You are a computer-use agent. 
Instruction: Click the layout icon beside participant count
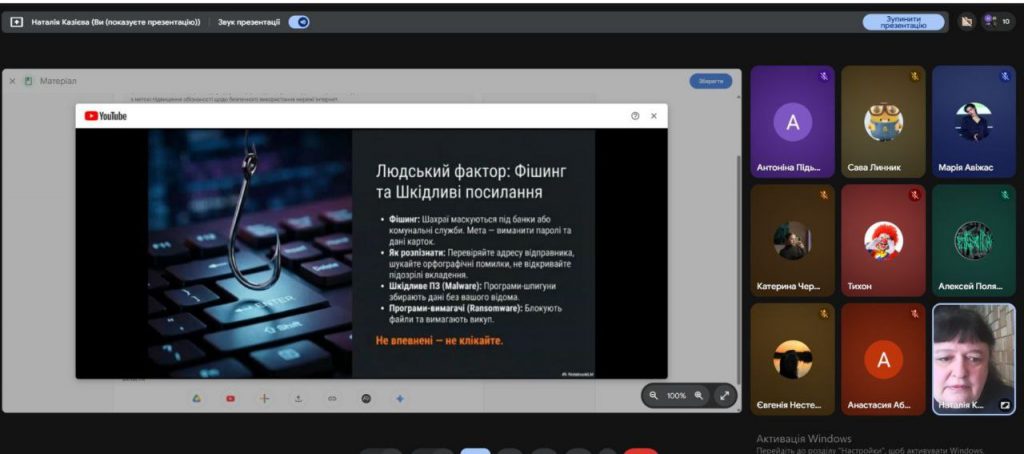pyautogui.click(x=966, y=21)
